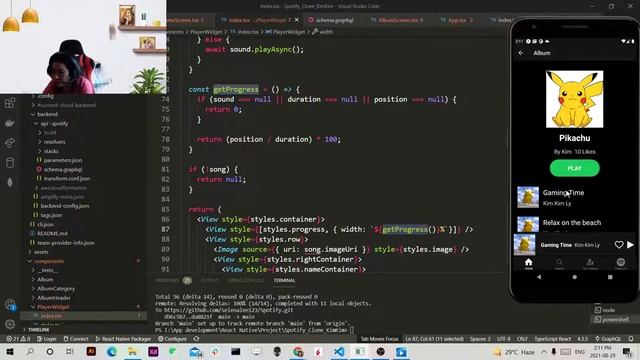Image resolution: width=640 pixels, height=360 pixels.
Task: Open the Accounts menu in the activity bar
Action: coord(10,304)
